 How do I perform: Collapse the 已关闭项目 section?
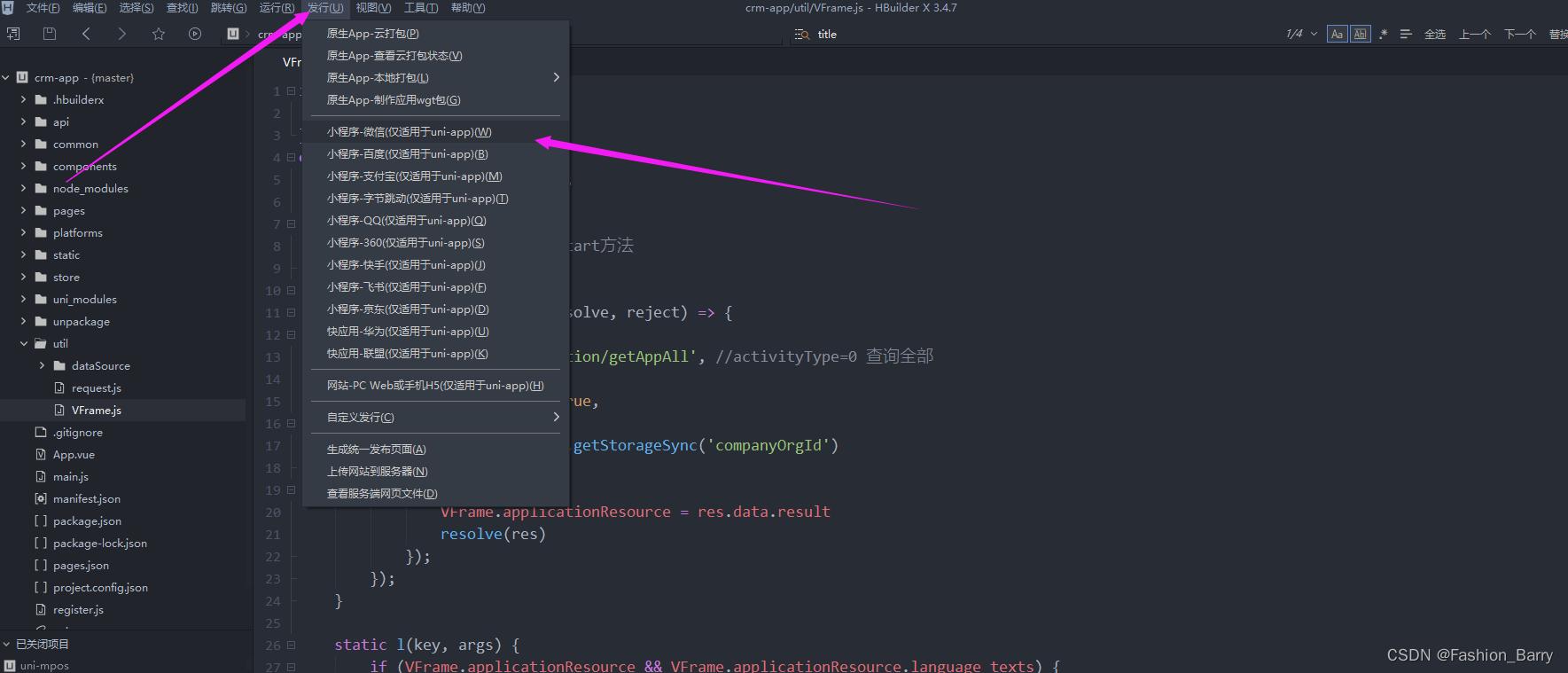6,644
